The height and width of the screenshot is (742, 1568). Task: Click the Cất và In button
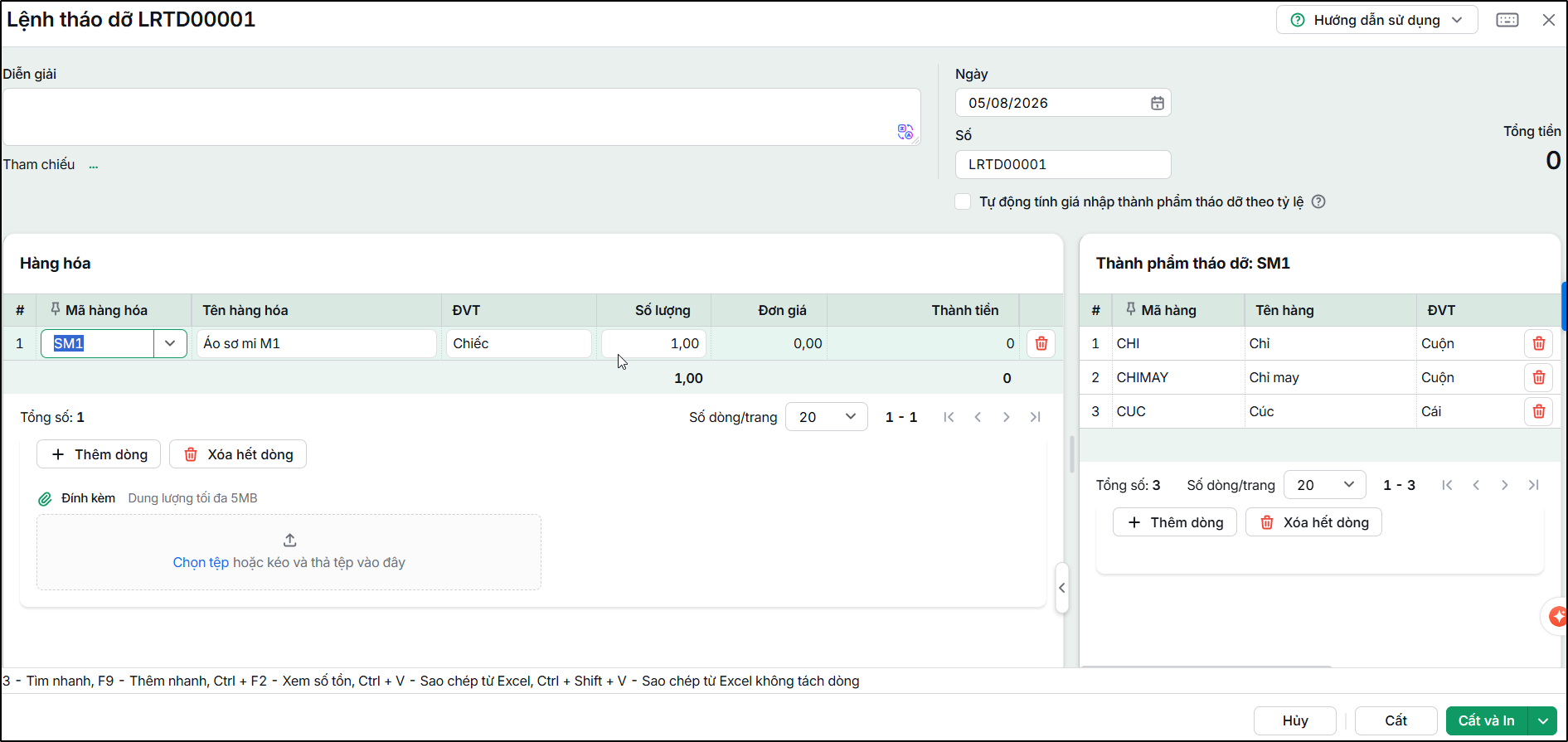click(1487, 720)
